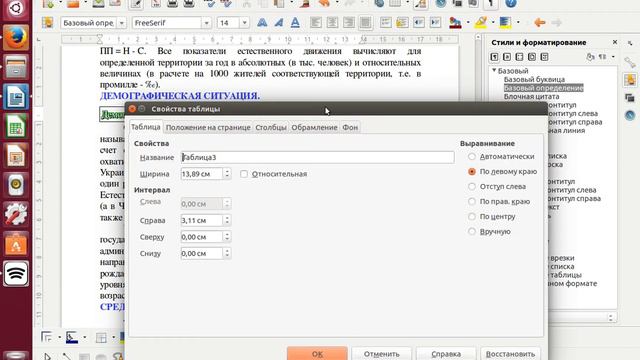
Task: Switch to Обрамление tab
Action: 314,127
